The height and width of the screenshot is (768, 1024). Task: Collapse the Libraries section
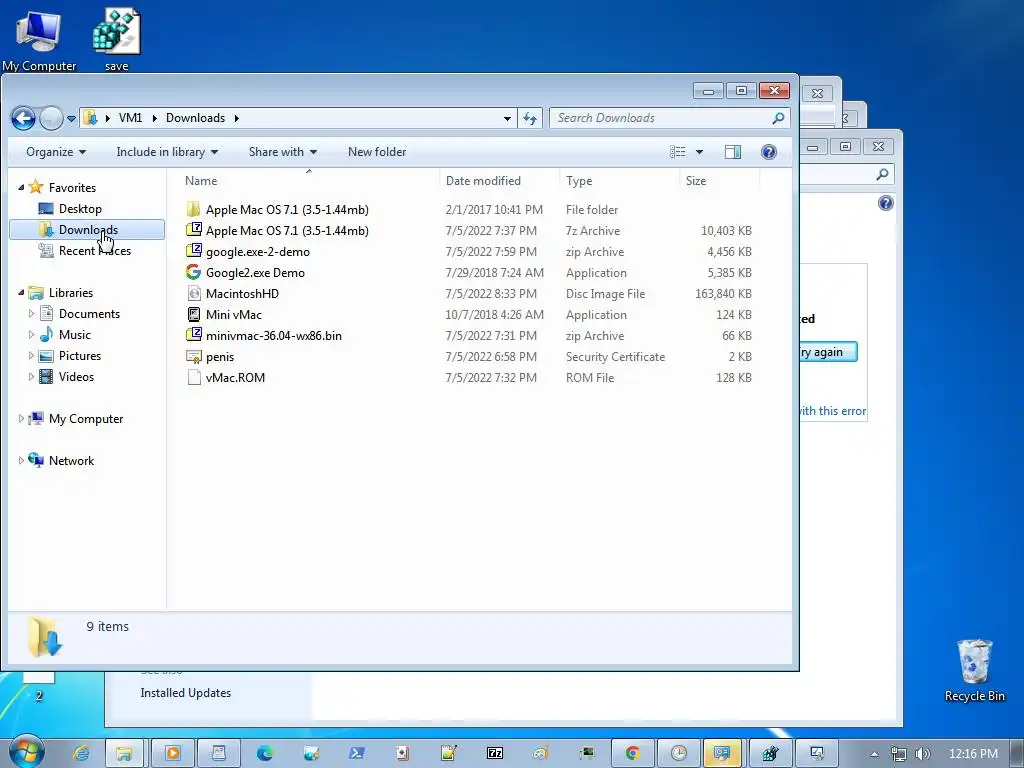(22, 293)
